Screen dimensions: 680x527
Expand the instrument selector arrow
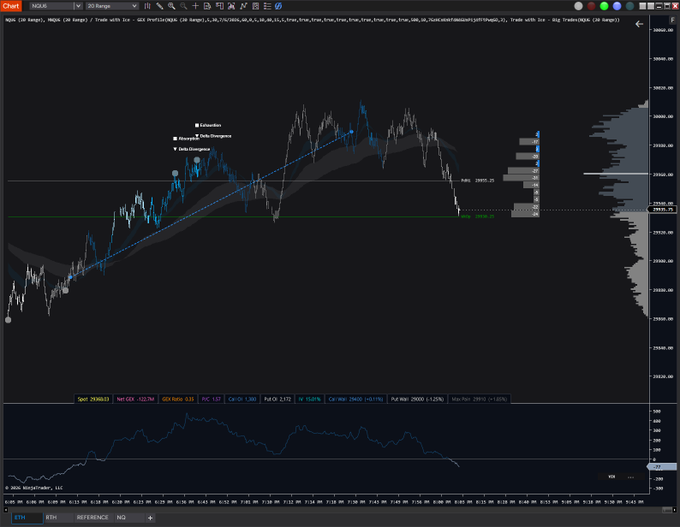78,6
